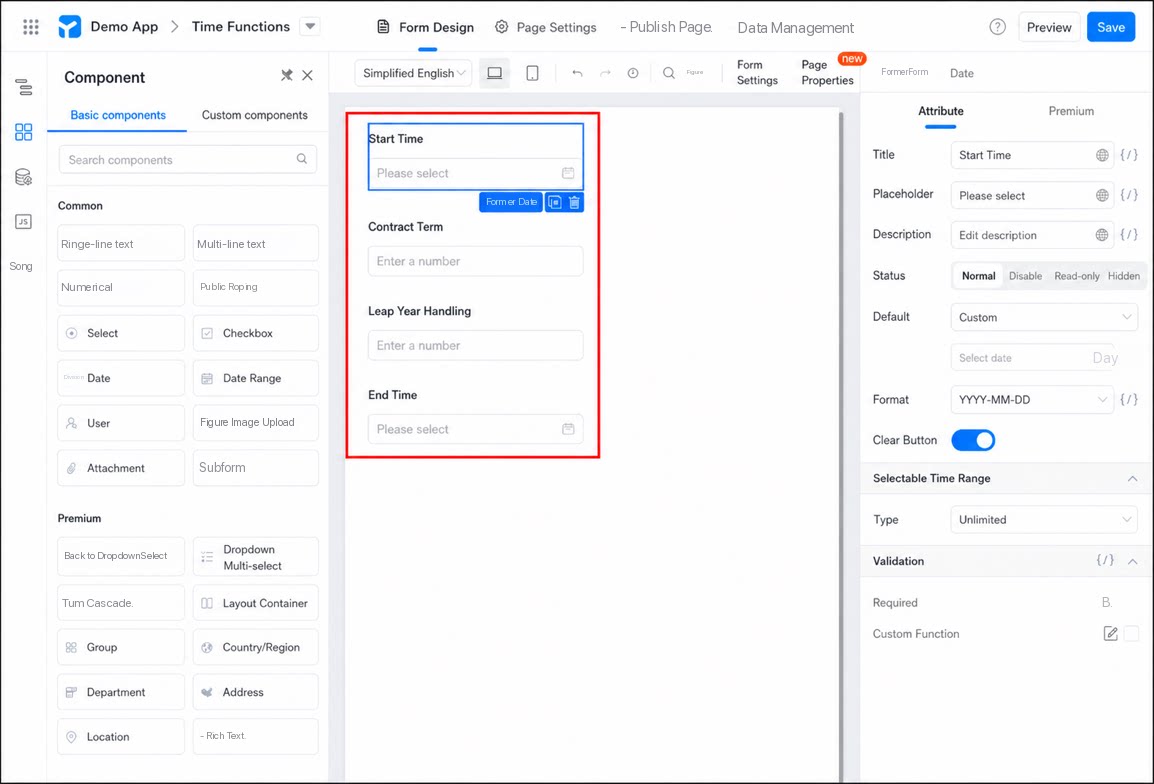Toggle the Clear Button switch
This screenshot has height=784, width=1154.
coord(973,440)
